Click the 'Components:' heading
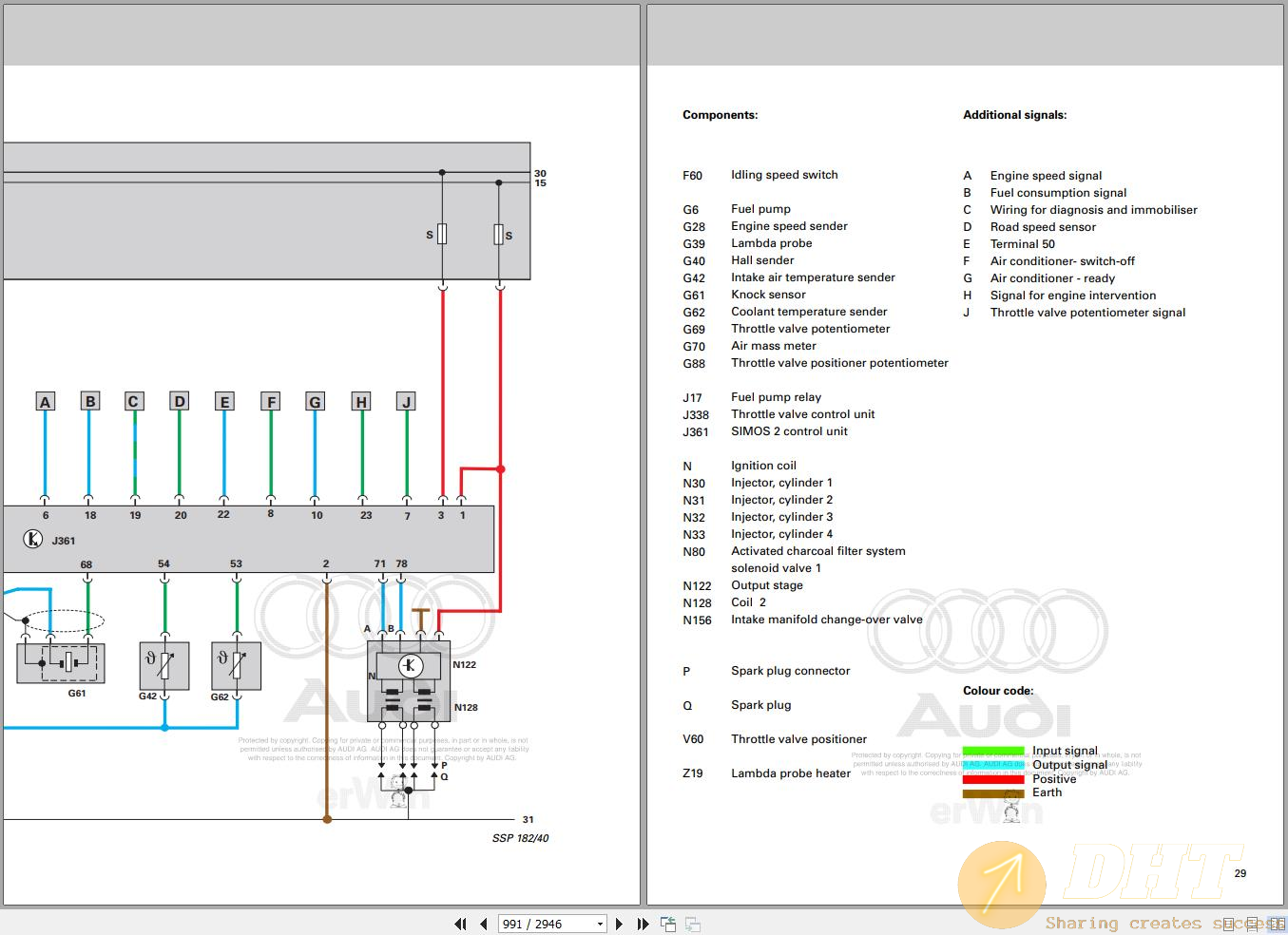This screenshot has height=935, width=1288. tap(721, 115)
